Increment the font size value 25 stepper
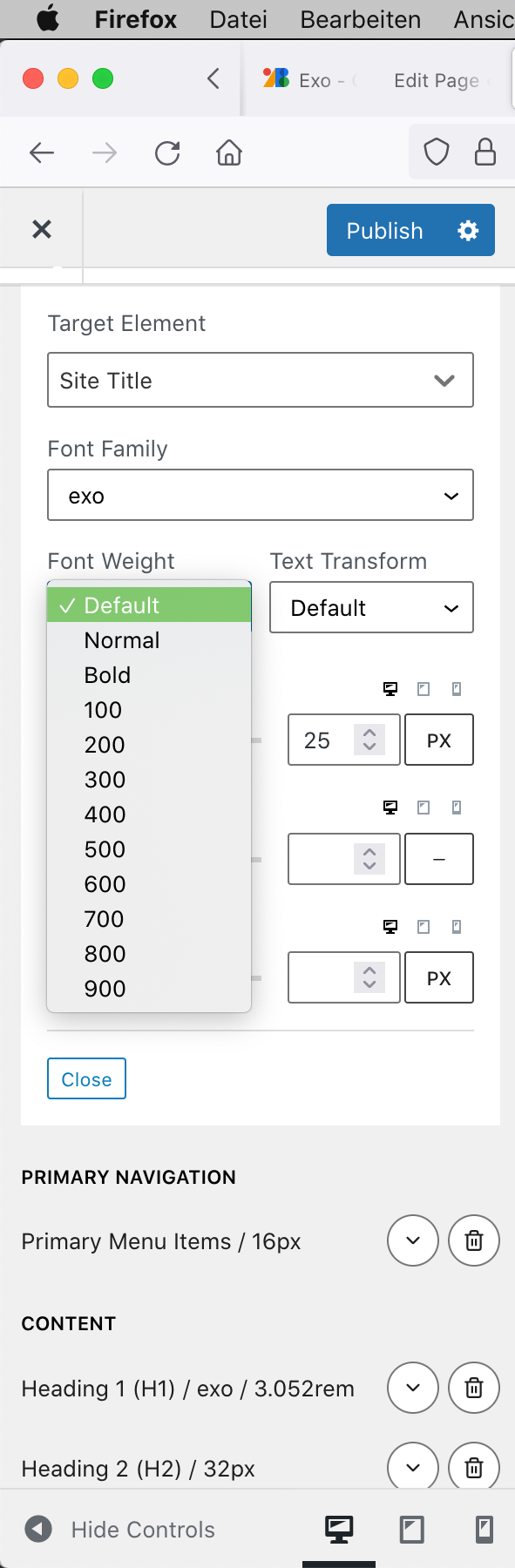Screen dimensions: 515x1568 369,733
